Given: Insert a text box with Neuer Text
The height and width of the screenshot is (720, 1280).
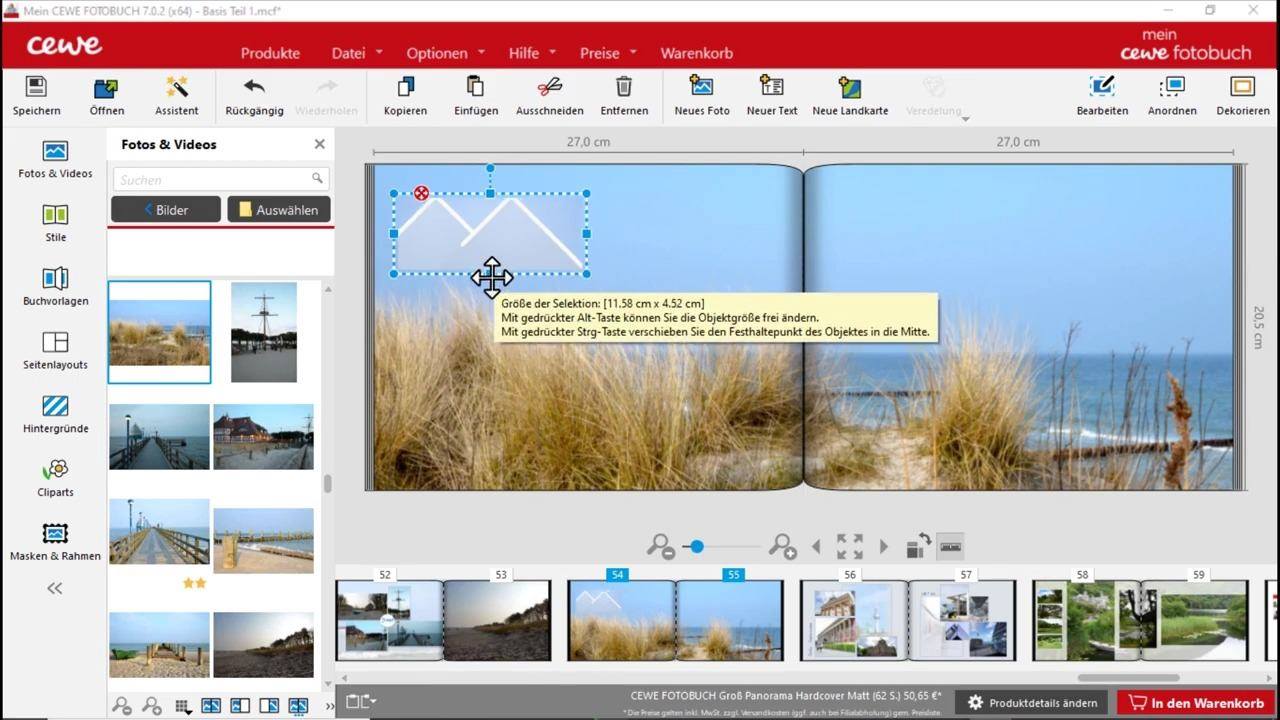Looking at the screenshot, I should click(772, 96).
